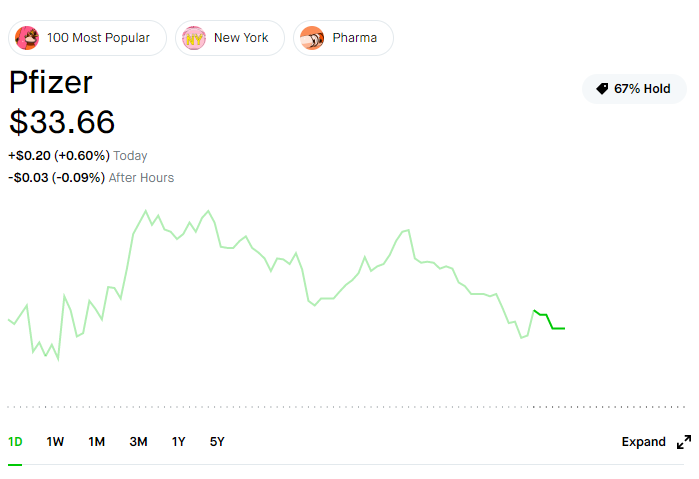Click the 100 Most Popular list avatar icon
The image size is (699, 479).
[27, 38]
